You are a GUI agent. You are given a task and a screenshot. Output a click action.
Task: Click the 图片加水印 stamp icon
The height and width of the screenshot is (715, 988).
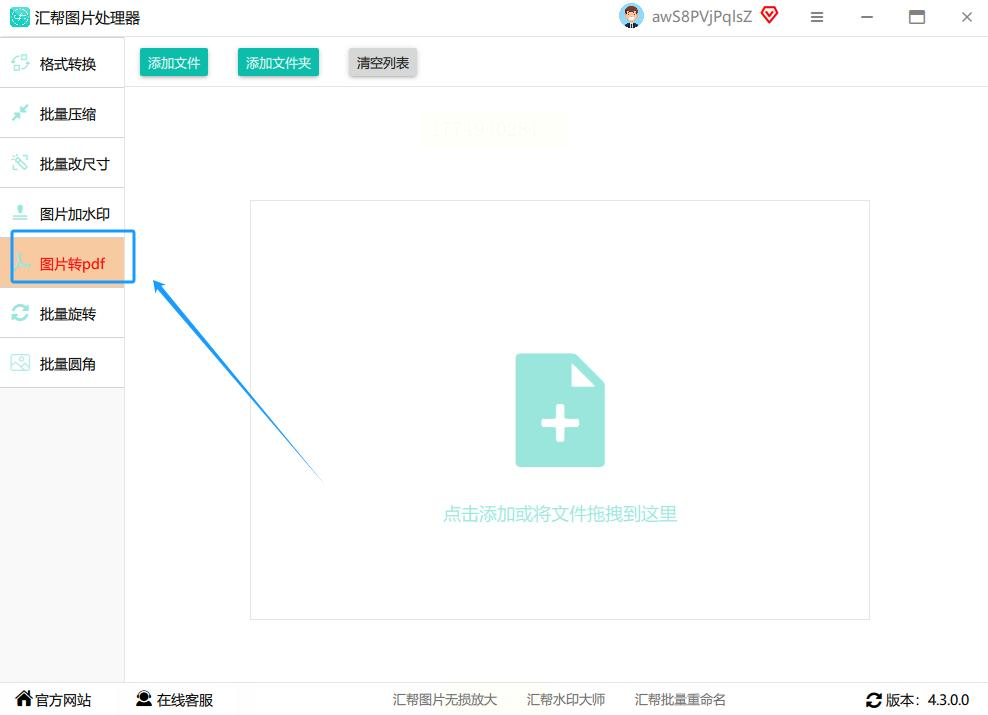point(20,213)
